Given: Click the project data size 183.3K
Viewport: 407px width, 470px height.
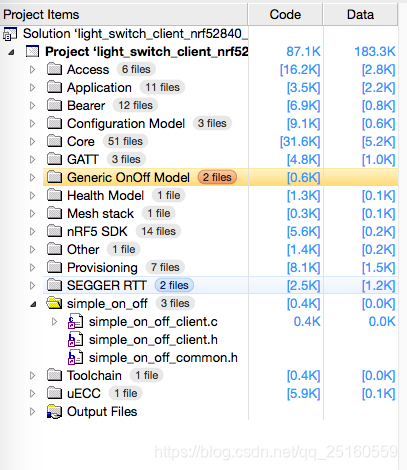Looking at the screenshot, I should click(x=375, y=52).
